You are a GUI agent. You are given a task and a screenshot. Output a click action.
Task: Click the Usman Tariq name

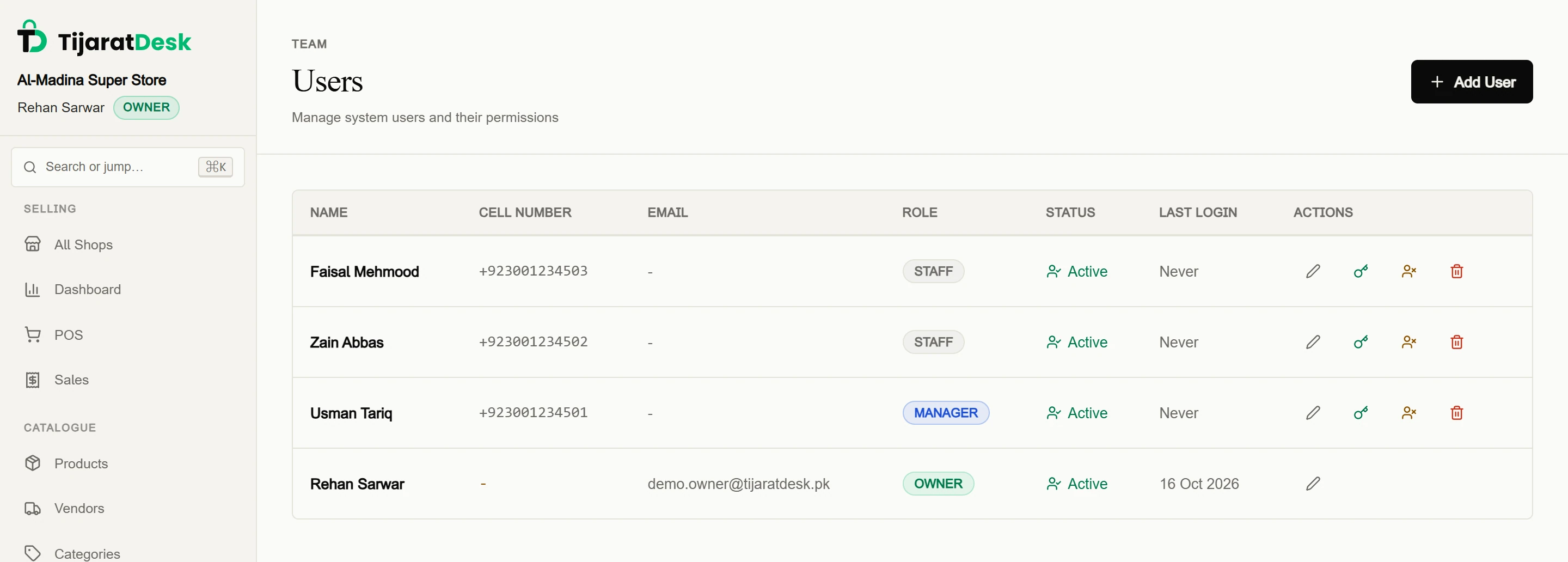tap(351, 413)
